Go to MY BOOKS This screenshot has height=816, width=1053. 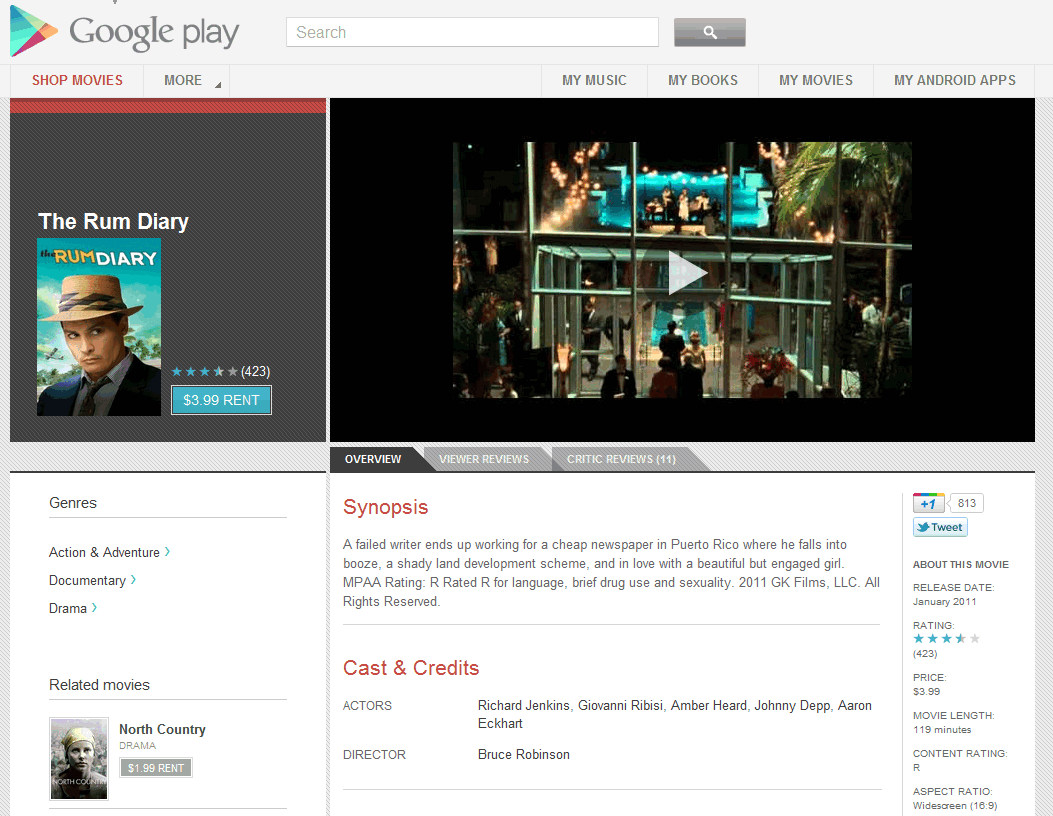[702, 81]
